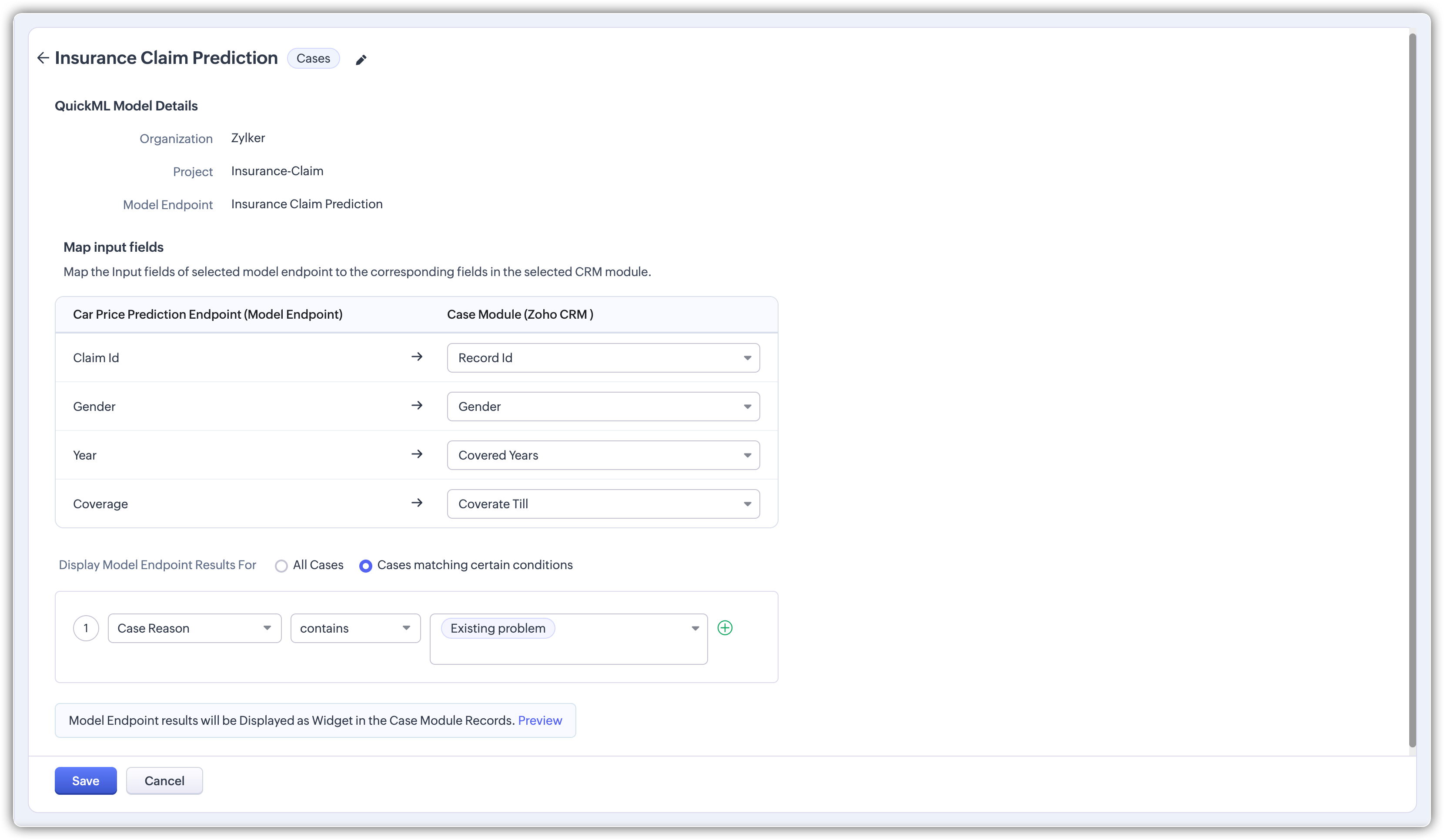The width and height of the screenshot is (1444, 840).
Task: Select the All Cases radio option
Action: click(281, 566)
